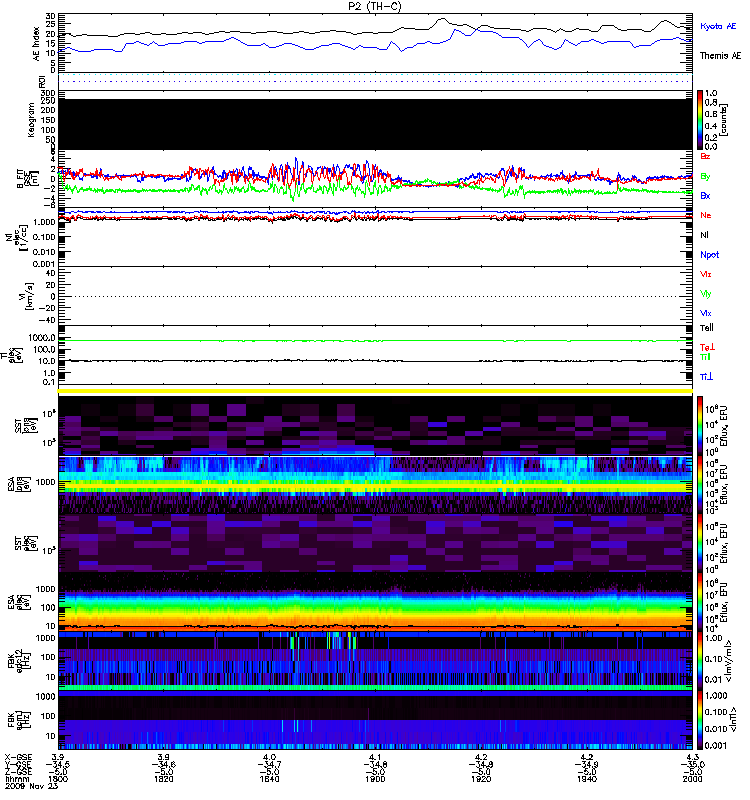Click the -34.7 Y-GSE position value

[x=269, y=765]
